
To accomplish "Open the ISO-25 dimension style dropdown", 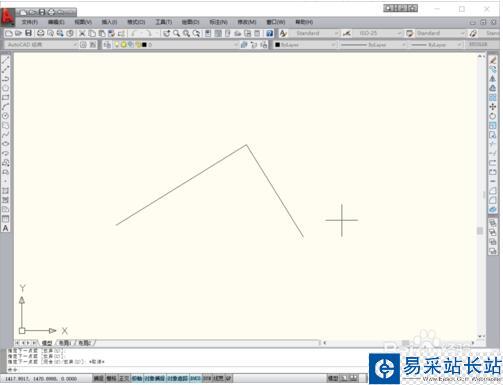I will (x=399, y=33).
